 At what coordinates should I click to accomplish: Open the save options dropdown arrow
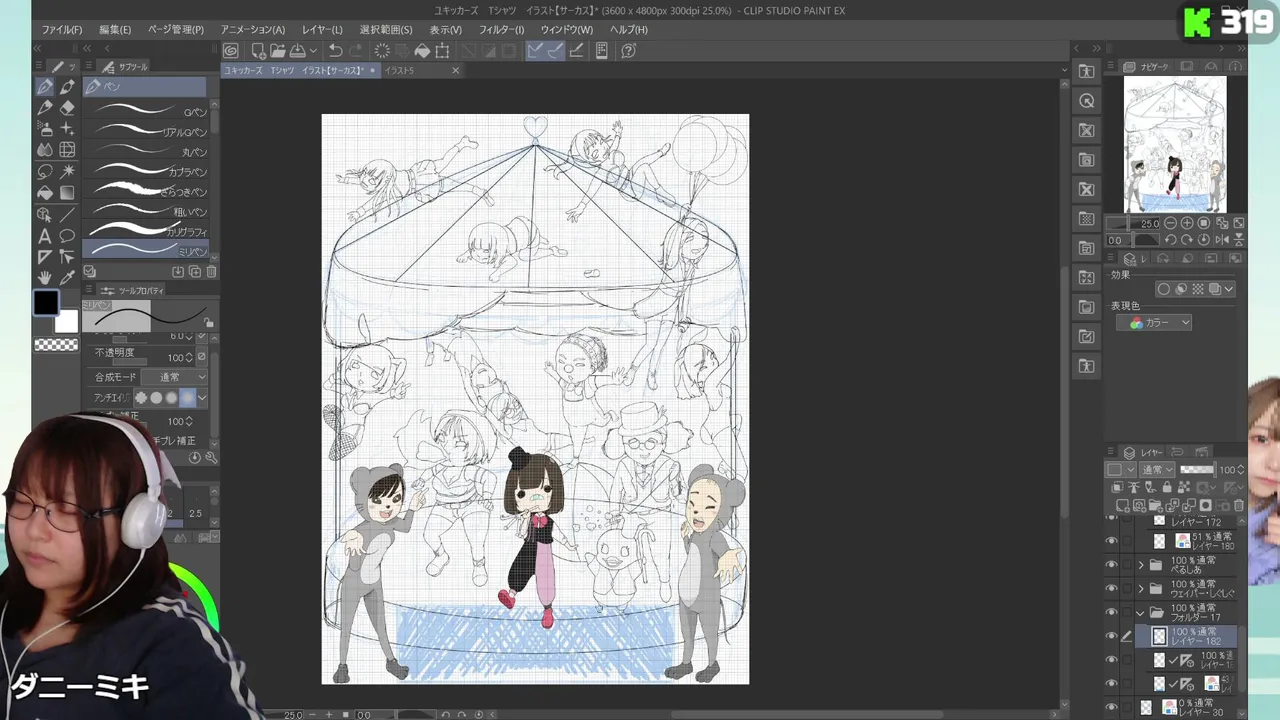click(x=313, y=51)
